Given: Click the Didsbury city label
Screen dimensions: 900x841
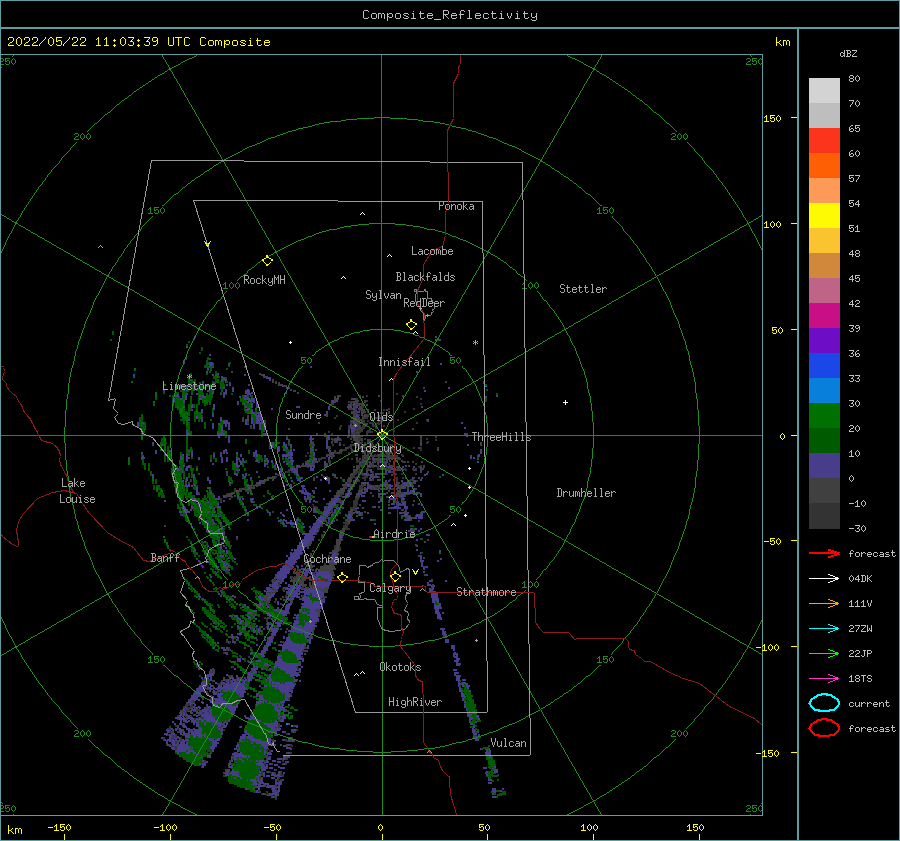Looking at the screenshot, I should click(x=378, y=448).
